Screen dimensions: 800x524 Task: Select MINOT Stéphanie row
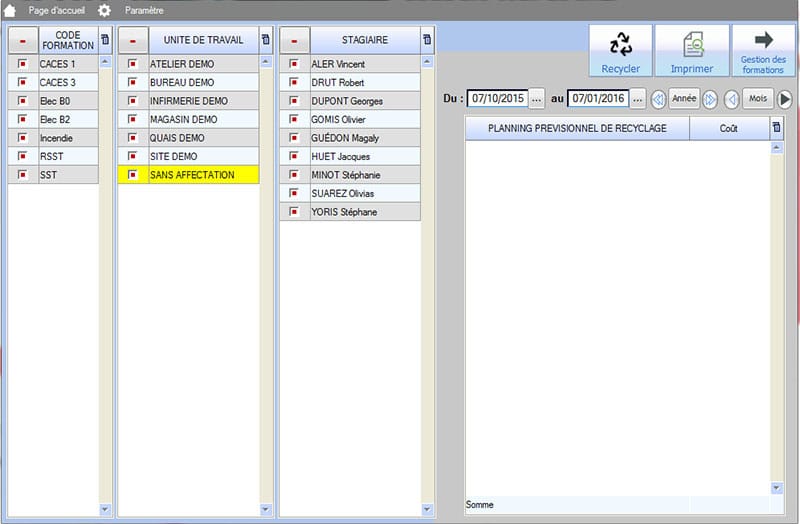[350, 174]
